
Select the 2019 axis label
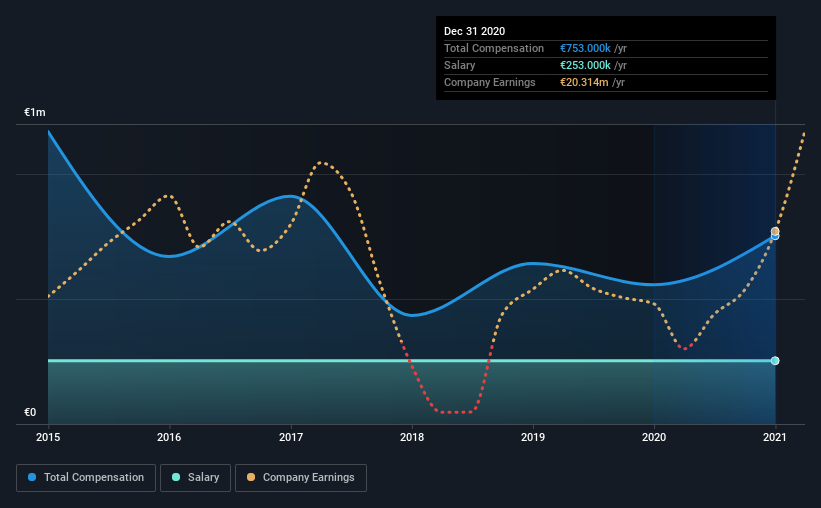coord(533,437)
